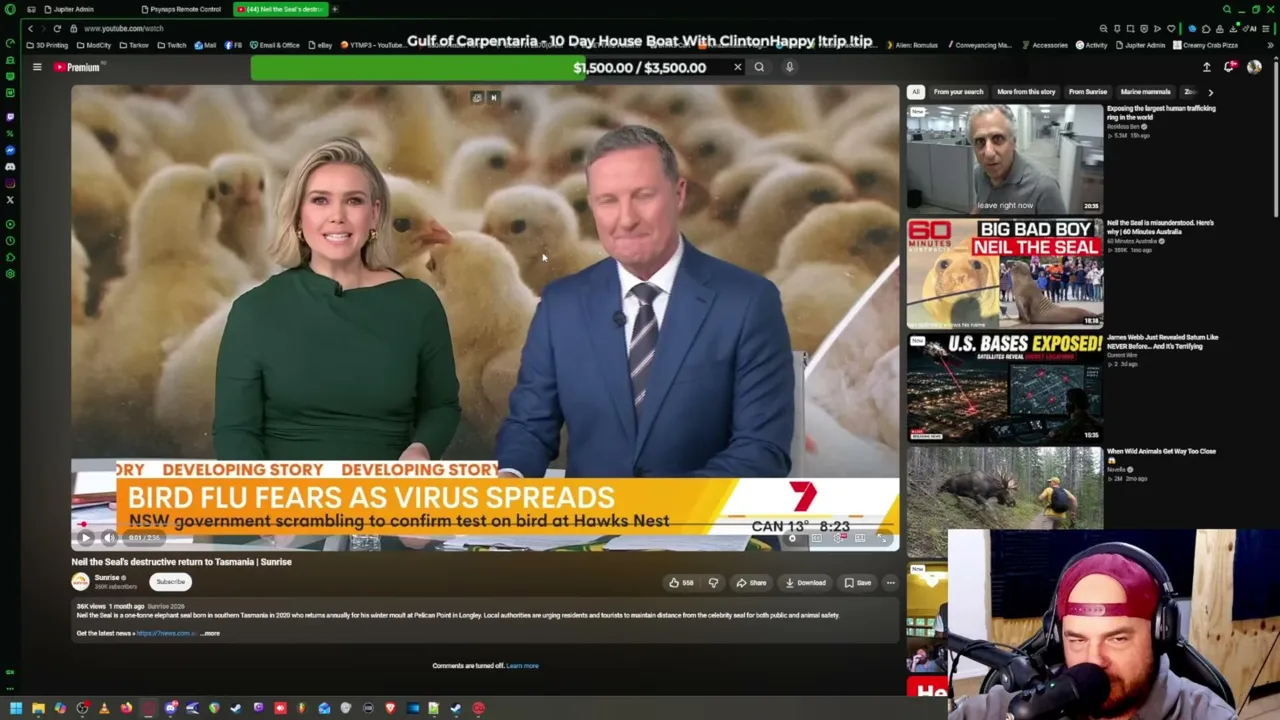Open the human trafficking ring video thumbnail
Image resolution: width=1280 pixels, height=720 pixels.
[1005, 158]
